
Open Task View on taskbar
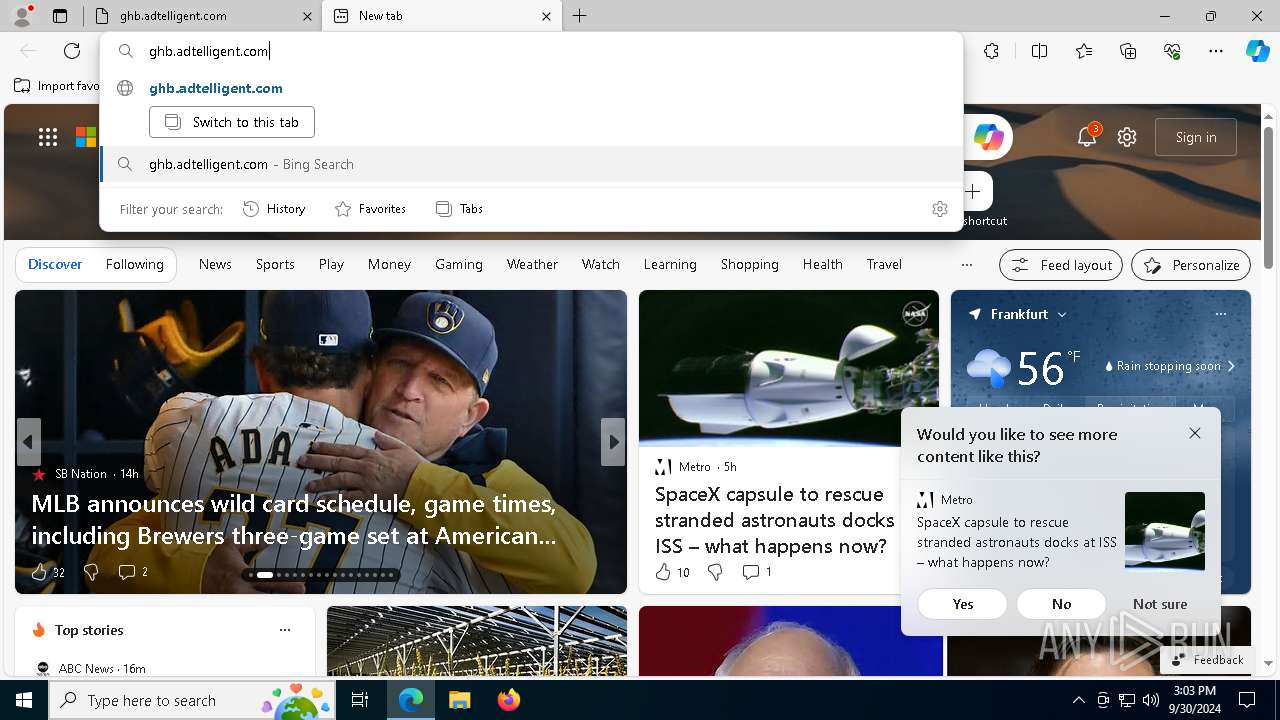360,700
